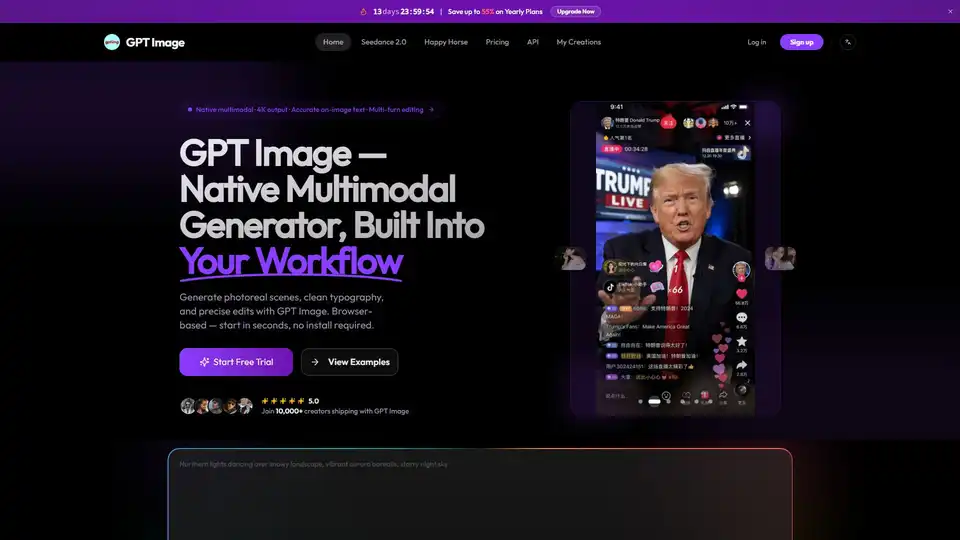
Task: Click the GPT Image brand name text
Action: click(x=155, y=42)
